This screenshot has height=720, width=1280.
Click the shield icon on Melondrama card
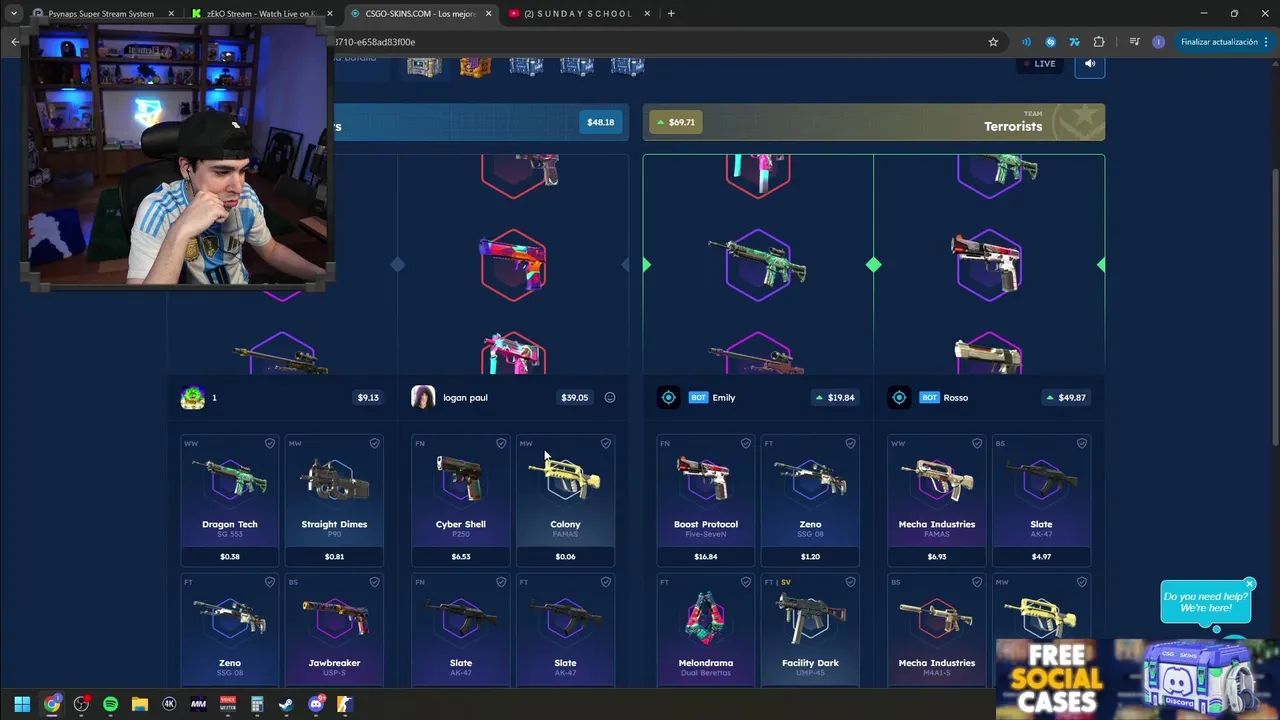coord(746,582)
